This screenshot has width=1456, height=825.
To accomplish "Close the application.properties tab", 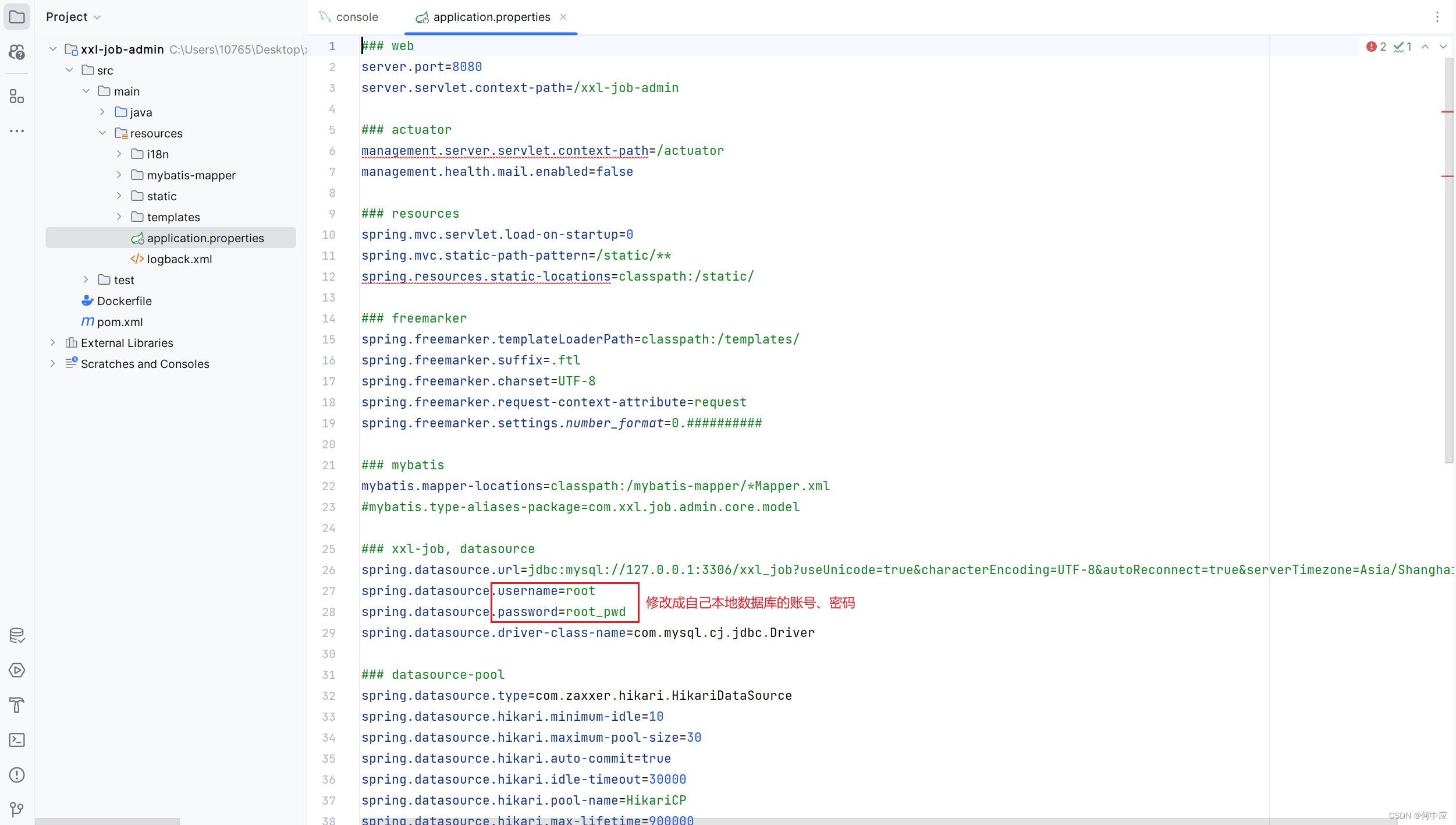I will [563, 17].
